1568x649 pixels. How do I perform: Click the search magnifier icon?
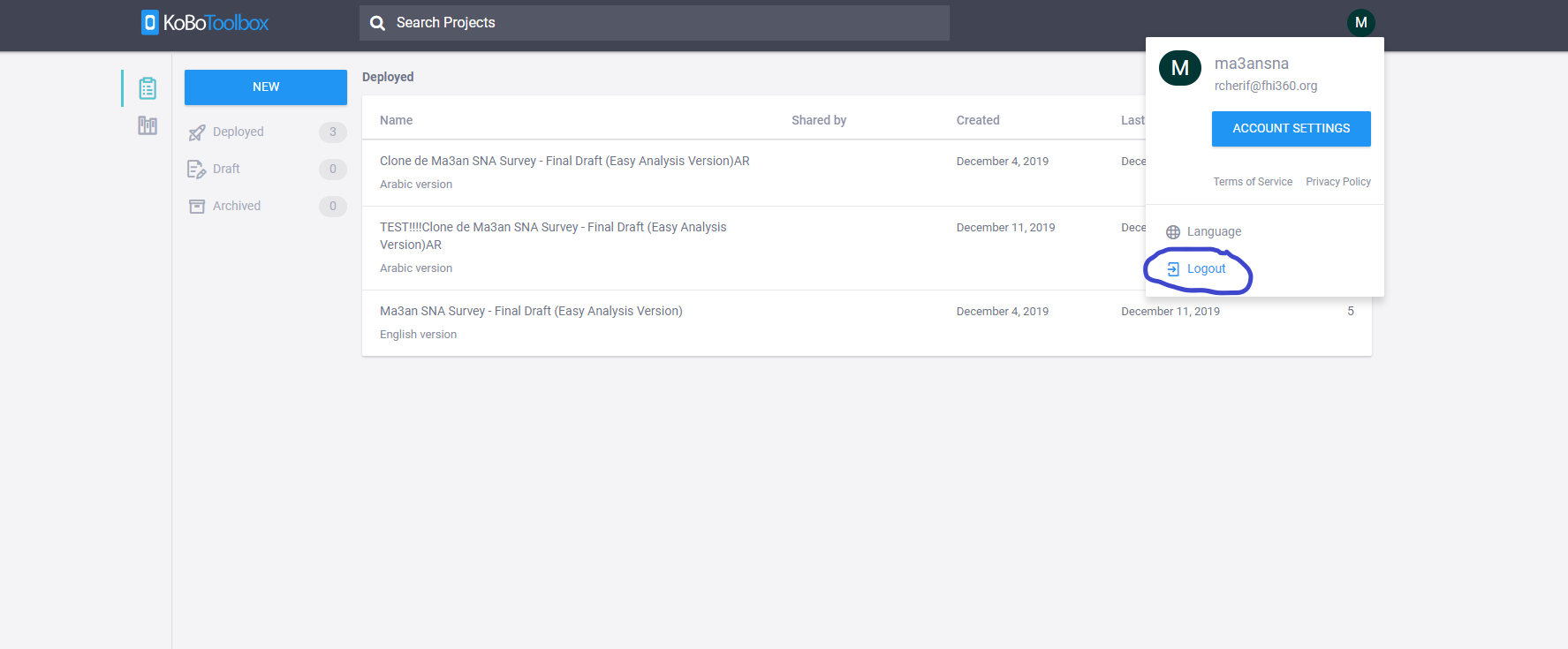pos(377,23)
